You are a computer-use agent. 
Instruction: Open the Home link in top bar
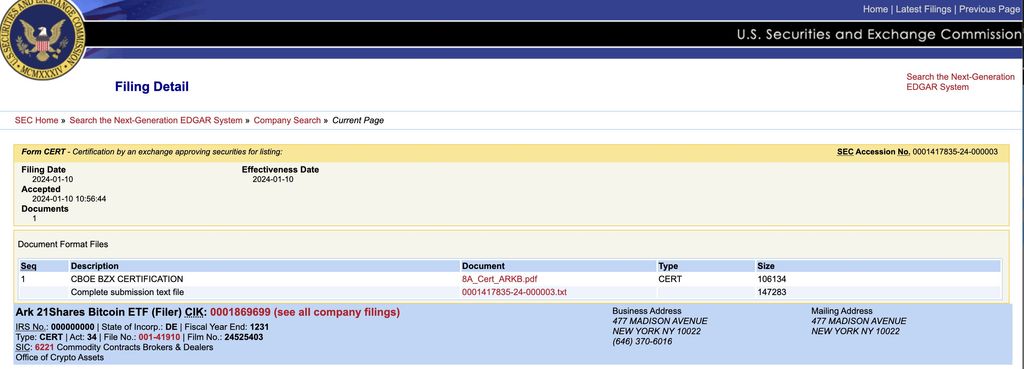click(x=875, y=9)
